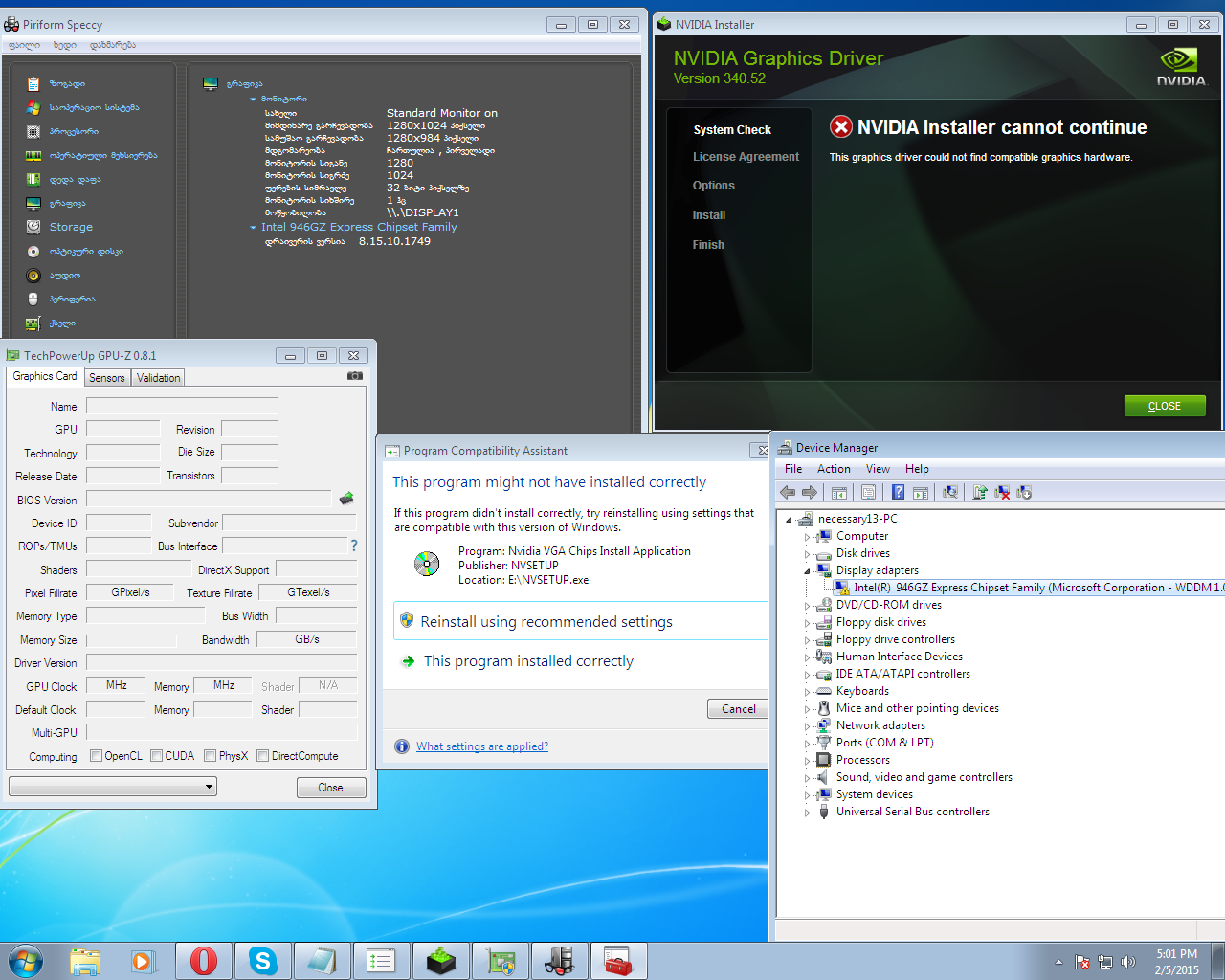Click Update Driver Software toolbar icon
The width and height of the screenshot is (1225, 980).
point(979,492)
